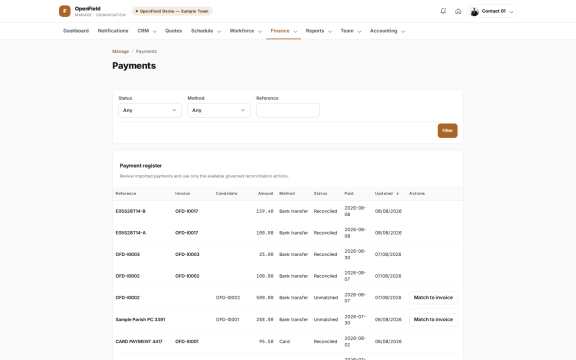Sort by the Status column header
The width and height of the screenshot is (576, 360).
pos(320,194)
